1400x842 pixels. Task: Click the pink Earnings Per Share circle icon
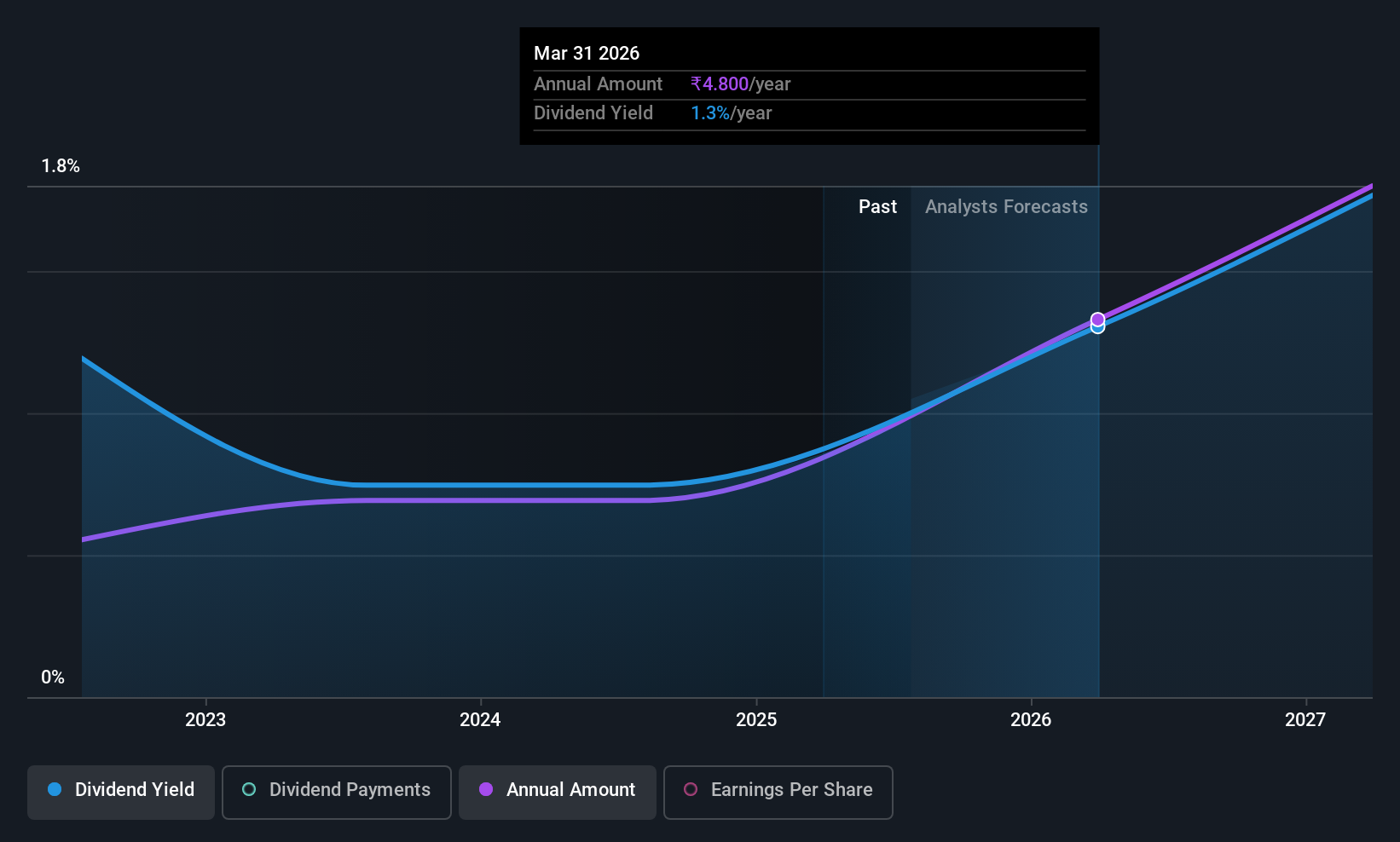click(691, 789)
